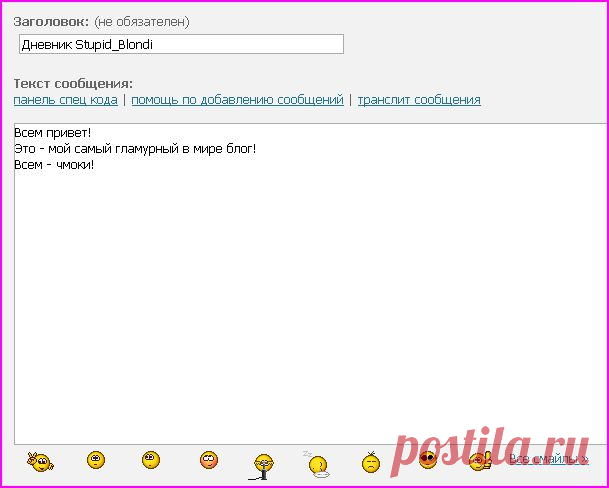Click the line about 'гламурный в мире блог'

point(135,149)
